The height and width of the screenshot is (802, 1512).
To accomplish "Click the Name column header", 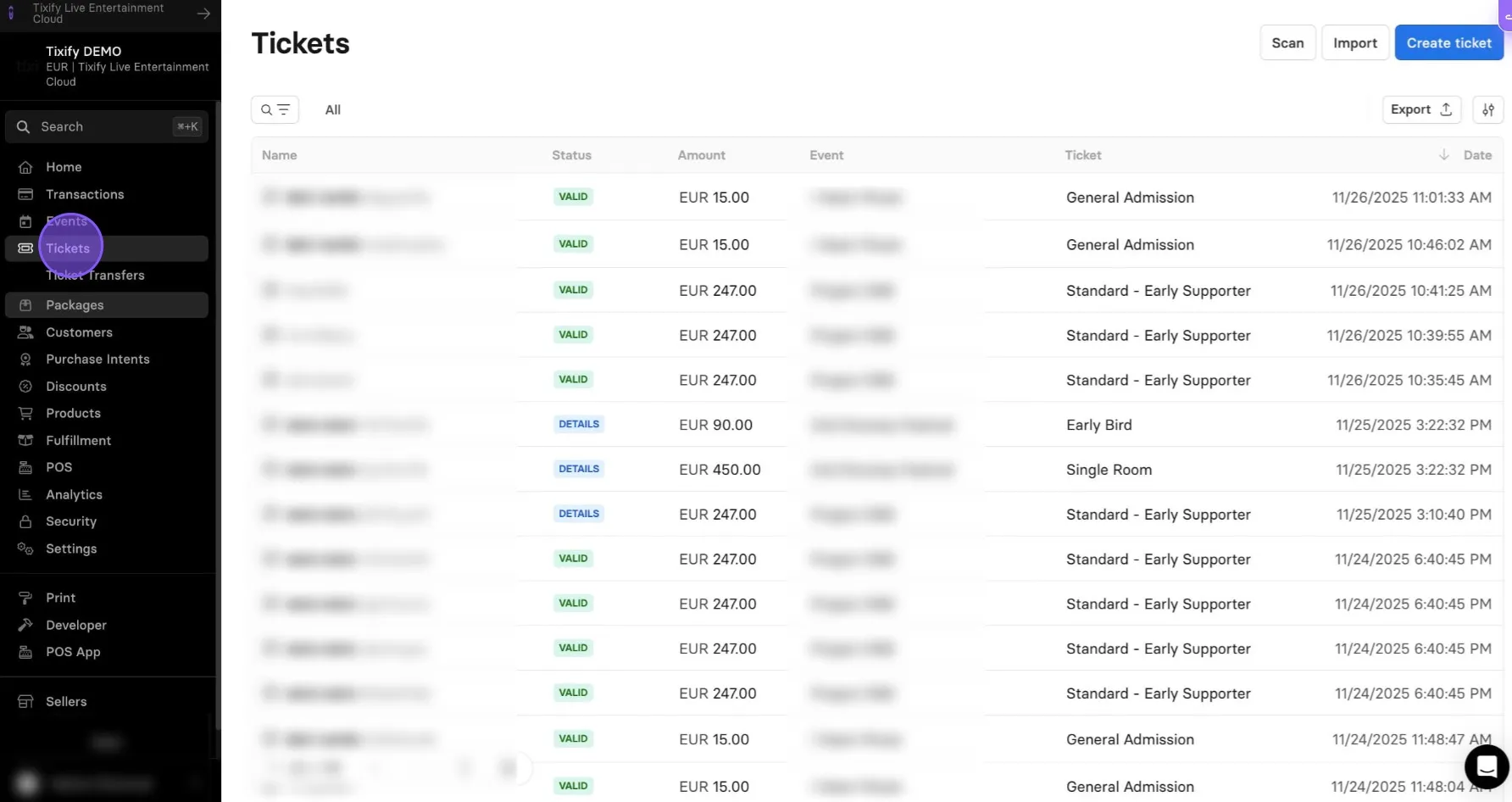I will (279, 155).
